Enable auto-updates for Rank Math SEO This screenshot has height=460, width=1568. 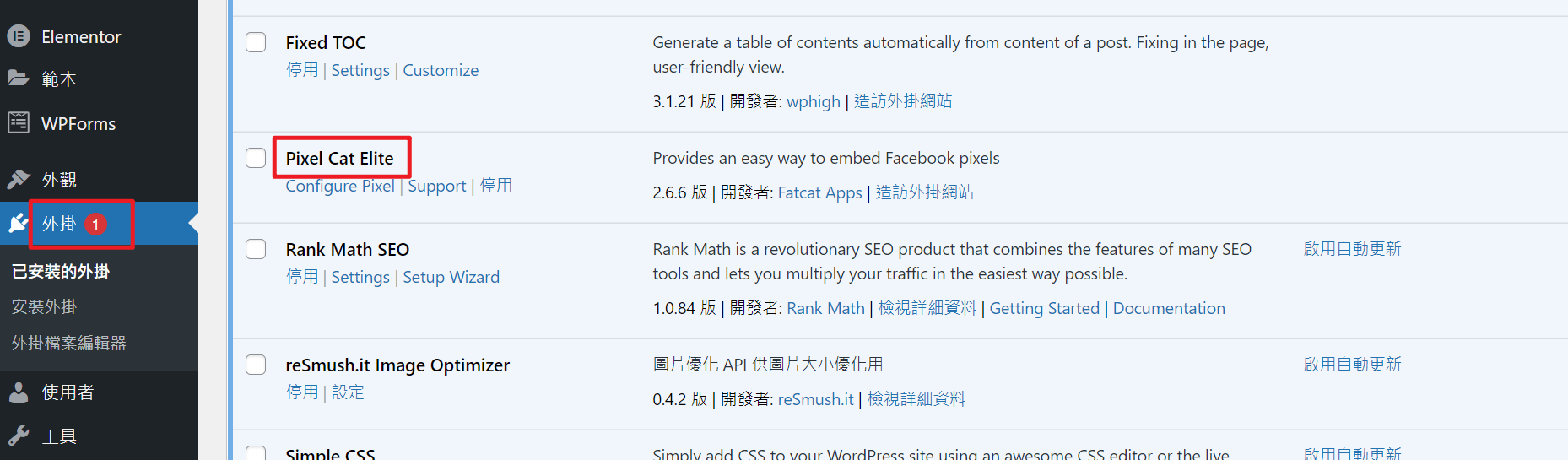(x=1353, y=249)
